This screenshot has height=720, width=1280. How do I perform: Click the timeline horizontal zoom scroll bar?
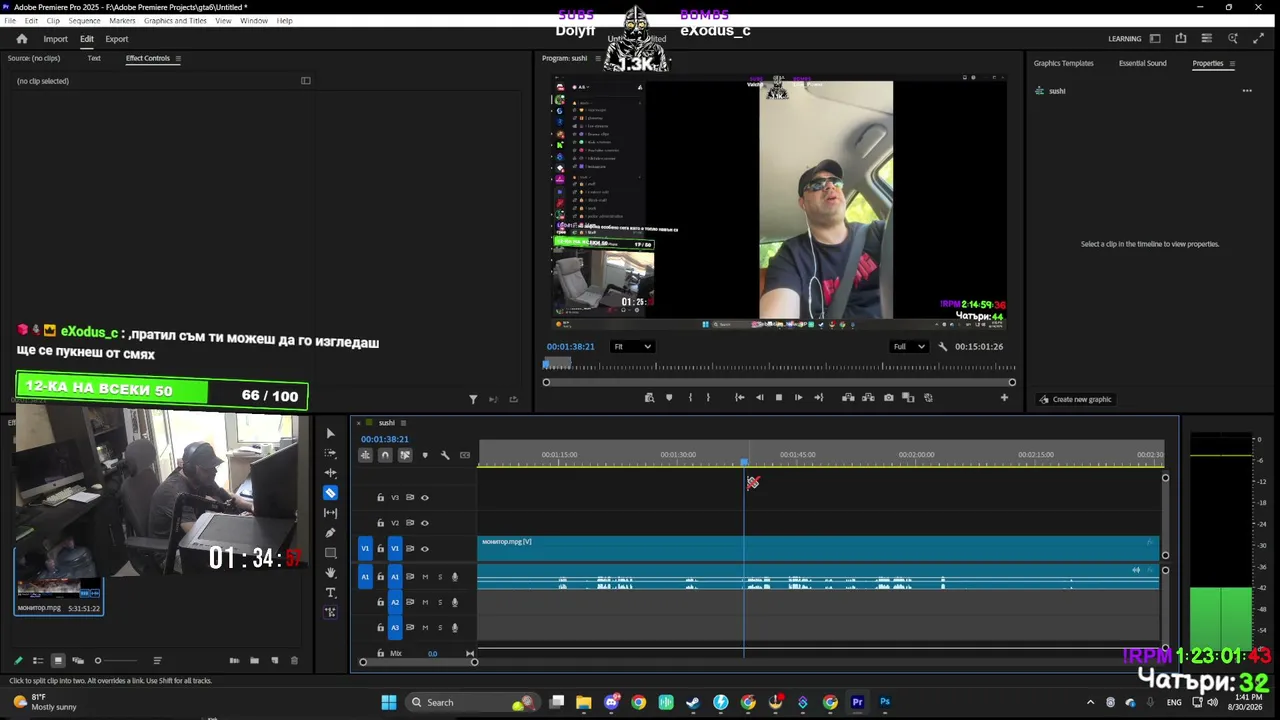click(x=418, y=662)
